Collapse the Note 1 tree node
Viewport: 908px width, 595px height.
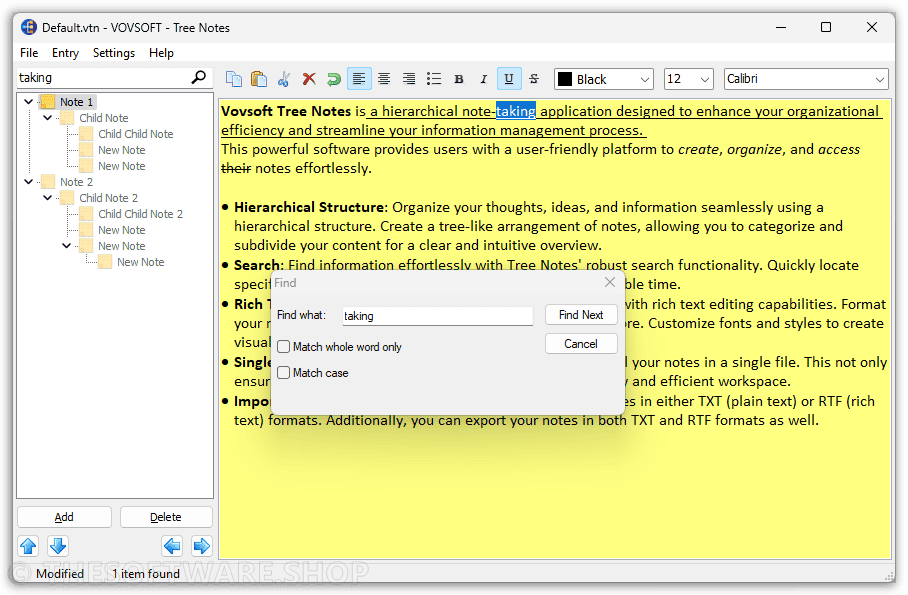tap(28, 101)
